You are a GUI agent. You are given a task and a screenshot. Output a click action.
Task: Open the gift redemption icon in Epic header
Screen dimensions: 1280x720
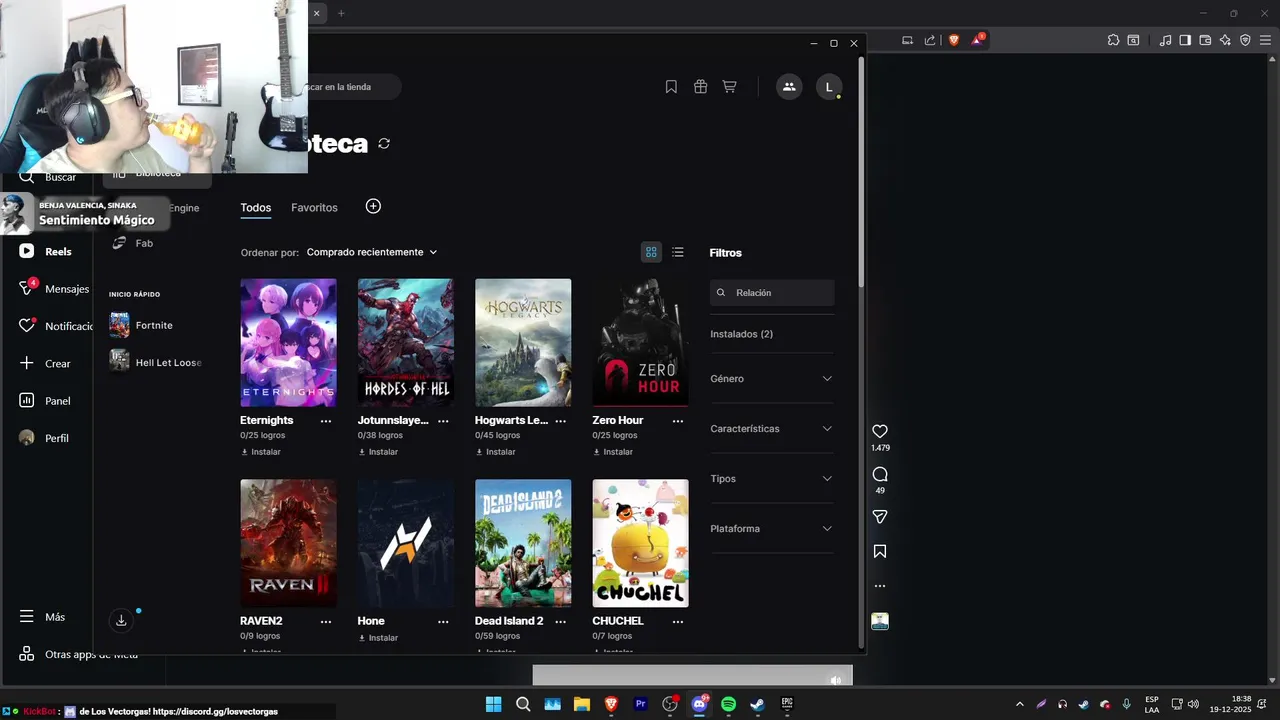point(700,87)
